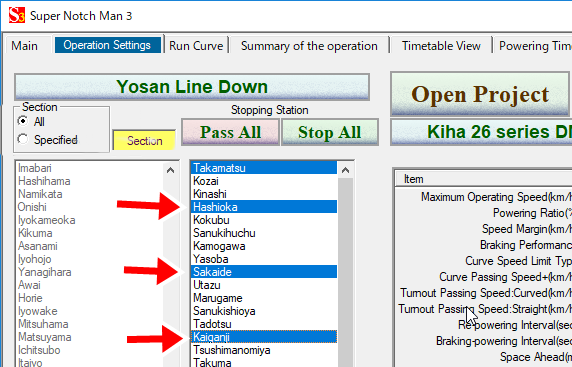
Task: Click the Open Project button
Action: coord(480,94)
